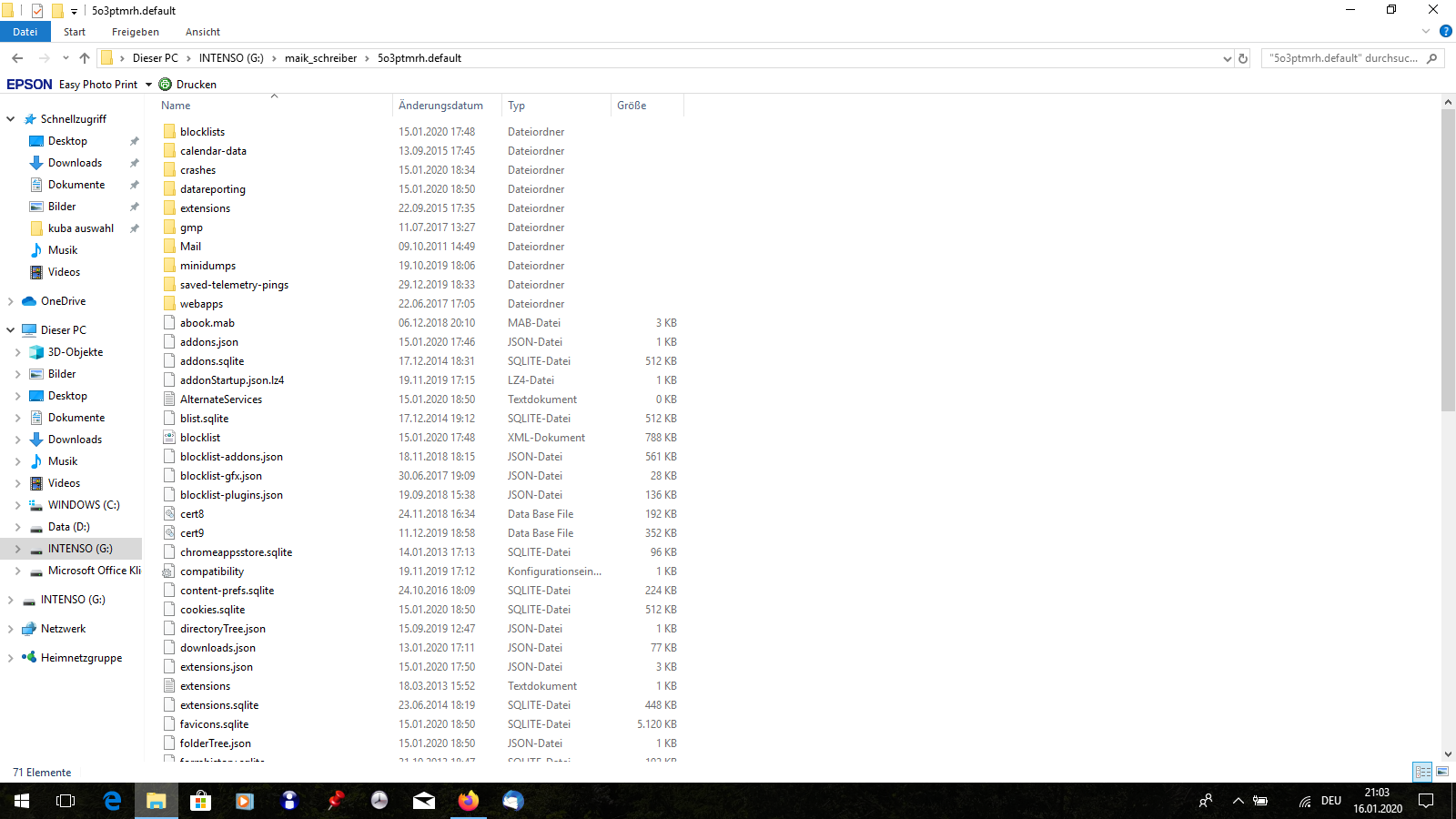Click INTENSO (G:) in the address breadcrumb

click(231, 58)
